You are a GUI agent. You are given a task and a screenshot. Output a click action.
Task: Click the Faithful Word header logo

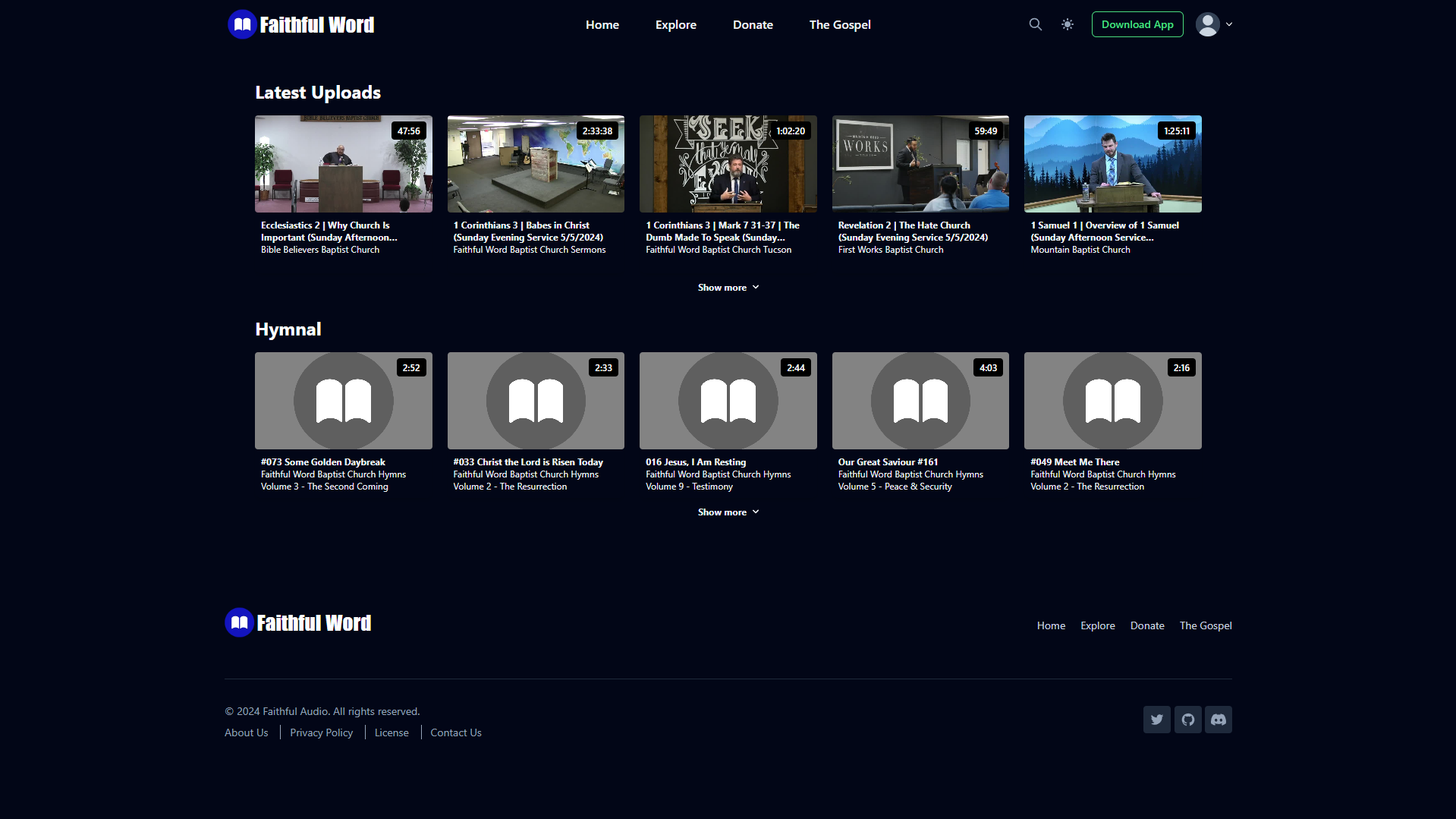[x=301, y=24]
